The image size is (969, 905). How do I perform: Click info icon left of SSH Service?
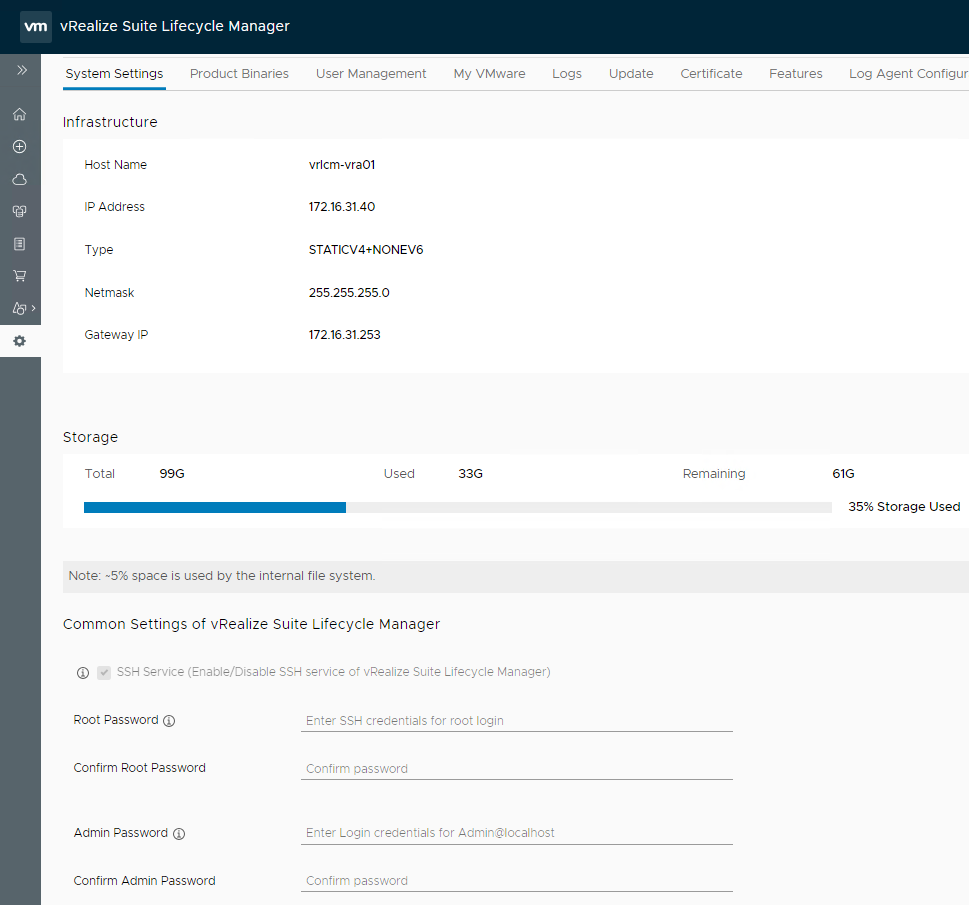[x=83, y=673]
